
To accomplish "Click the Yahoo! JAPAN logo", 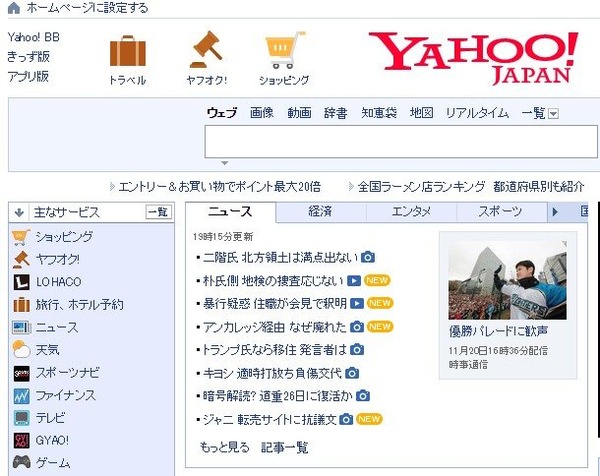I will tap(474, 58).
